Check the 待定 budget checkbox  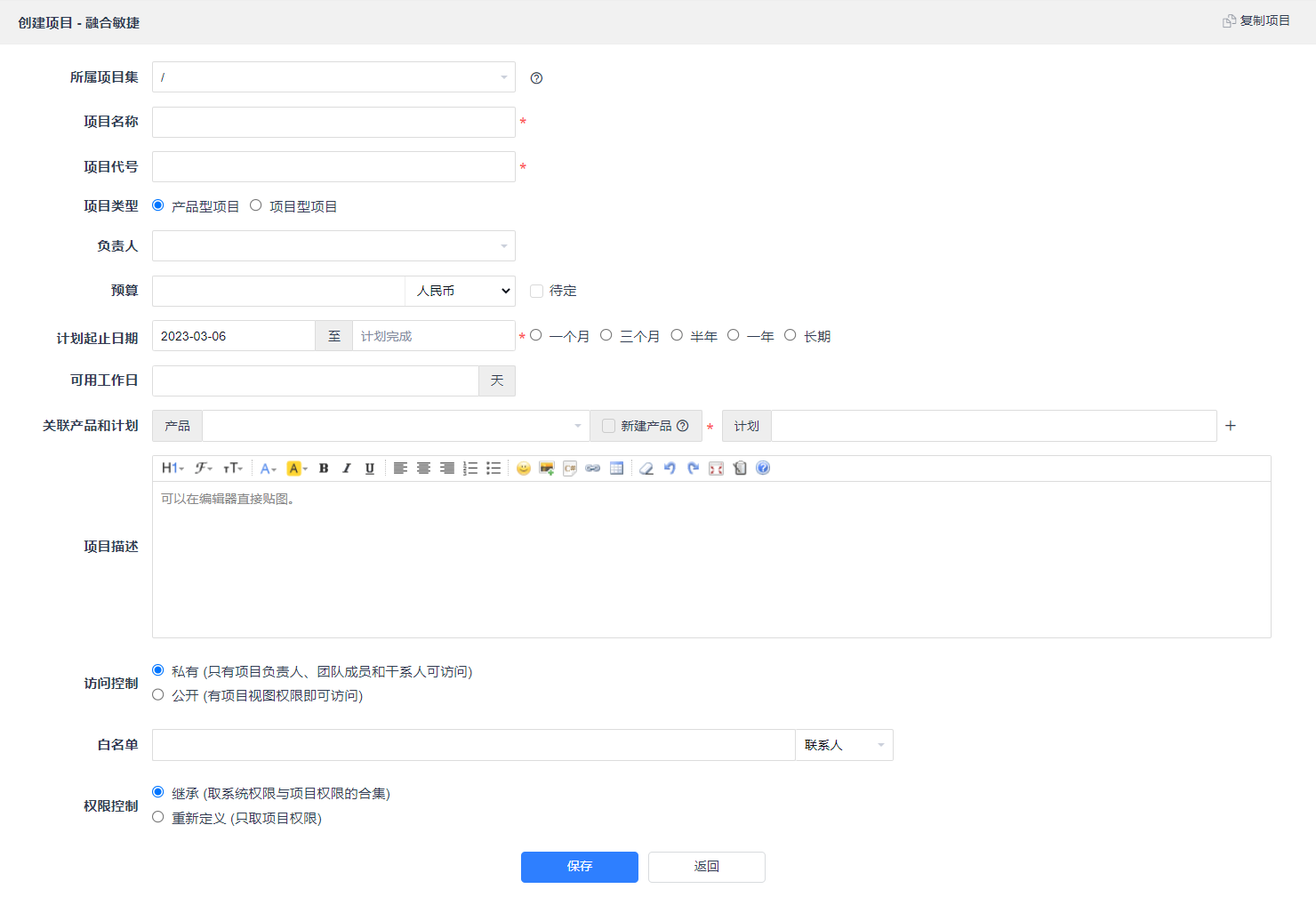click(x=536, y=291)
